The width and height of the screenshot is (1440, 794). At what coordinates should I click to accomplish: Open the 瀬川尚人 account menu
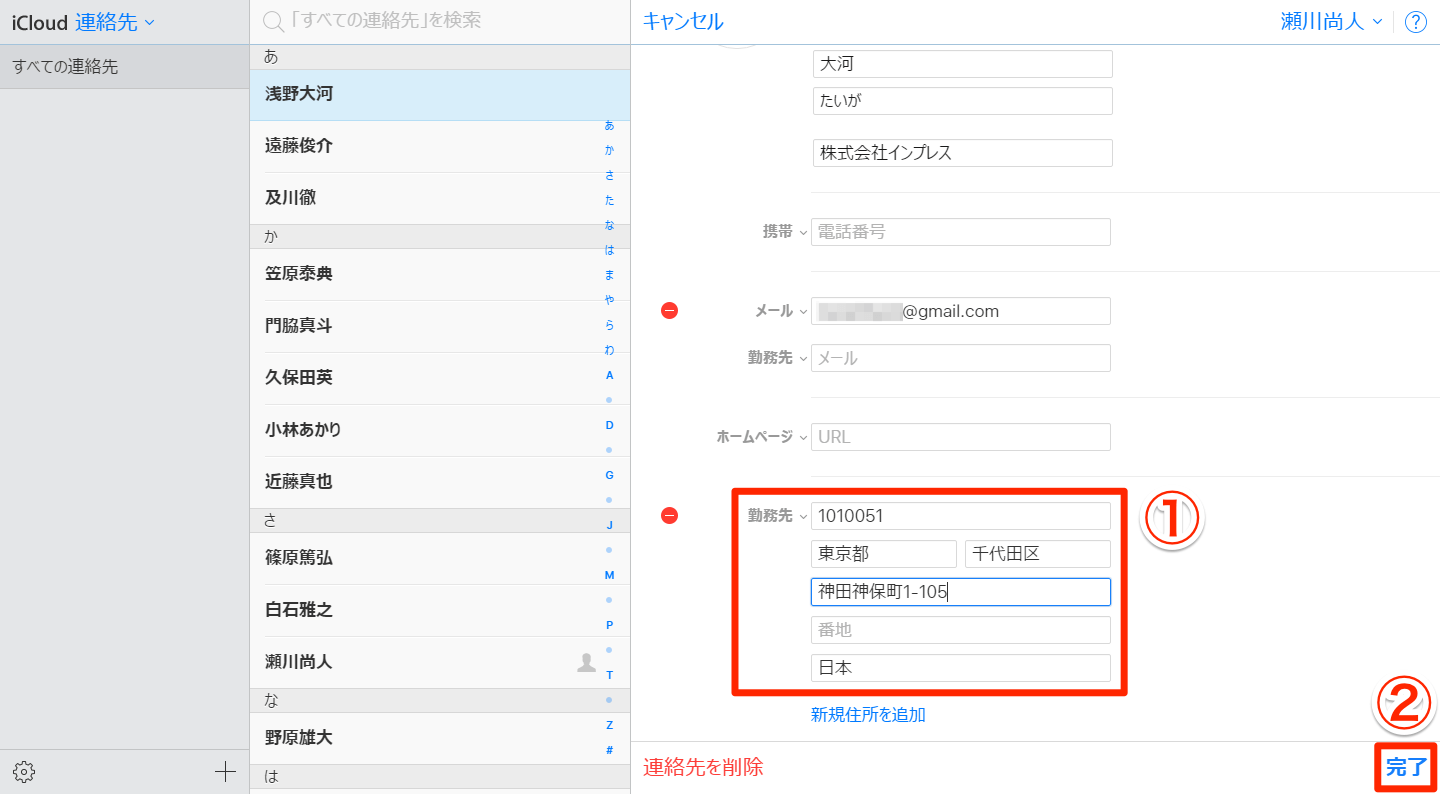pyautogui.click(x=1331, y=21)
